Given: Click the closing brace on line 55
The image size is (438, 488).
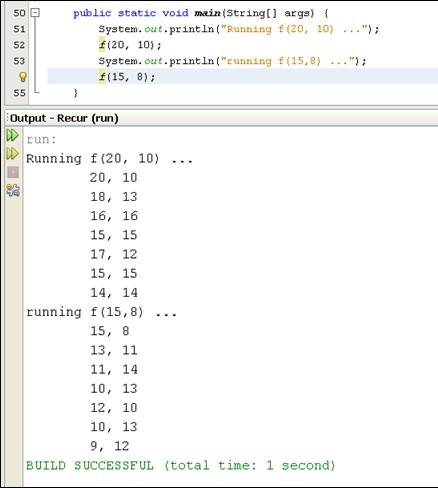Looking at the screenshot, I should point(76,93).
